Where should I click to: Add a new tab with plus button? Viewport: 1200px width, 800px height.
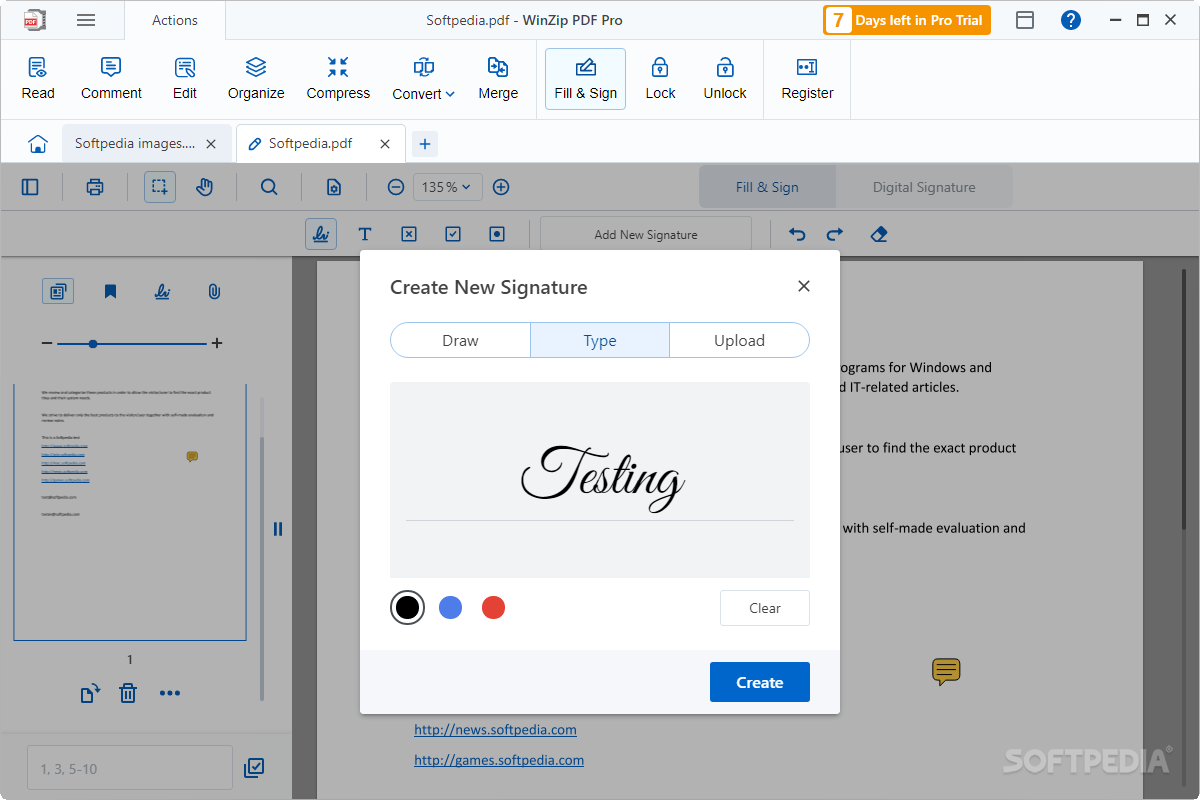click(425, 144)
